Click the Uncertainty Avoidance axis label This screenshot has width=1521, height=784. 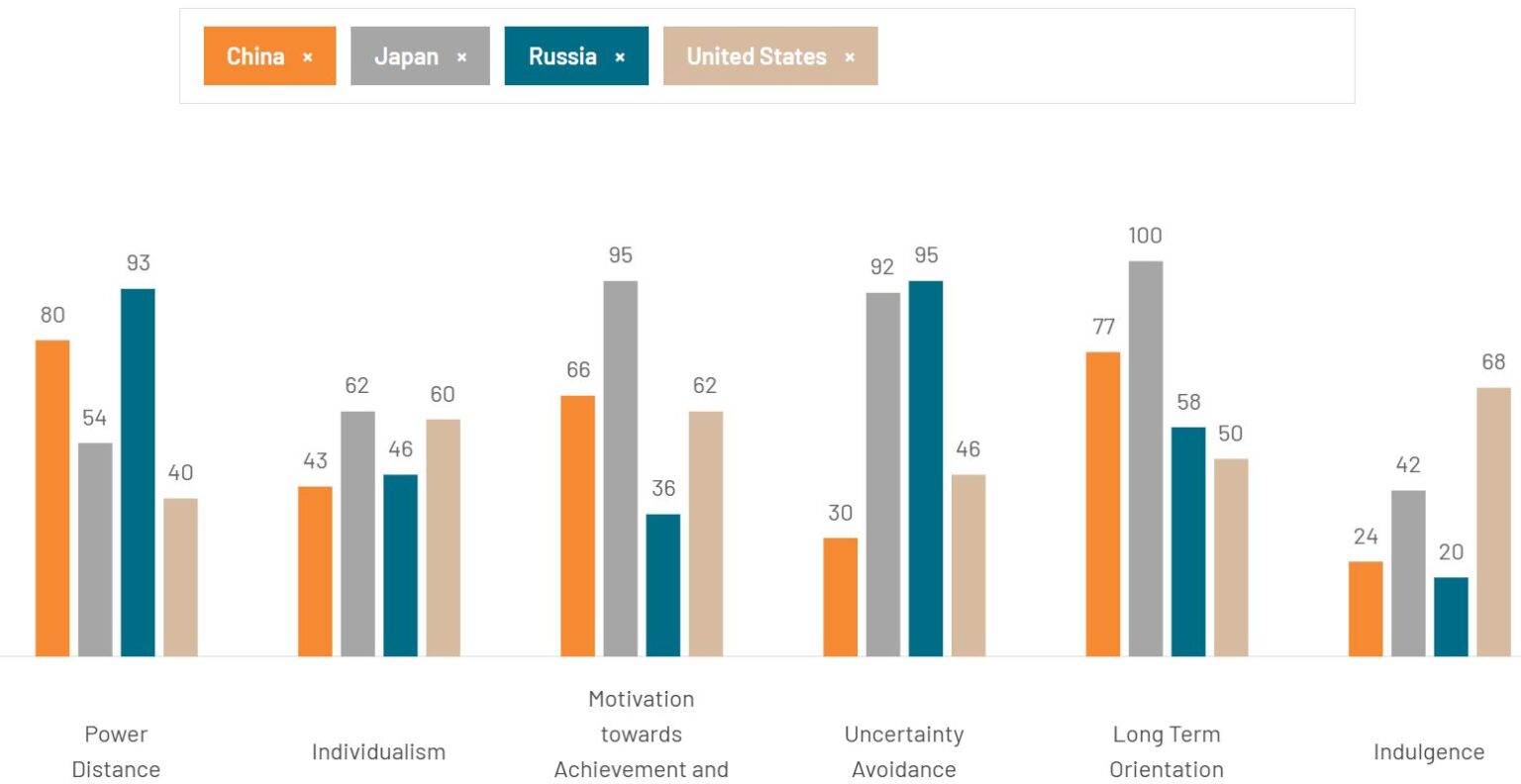pyautogui.click(x=904, y=751)
